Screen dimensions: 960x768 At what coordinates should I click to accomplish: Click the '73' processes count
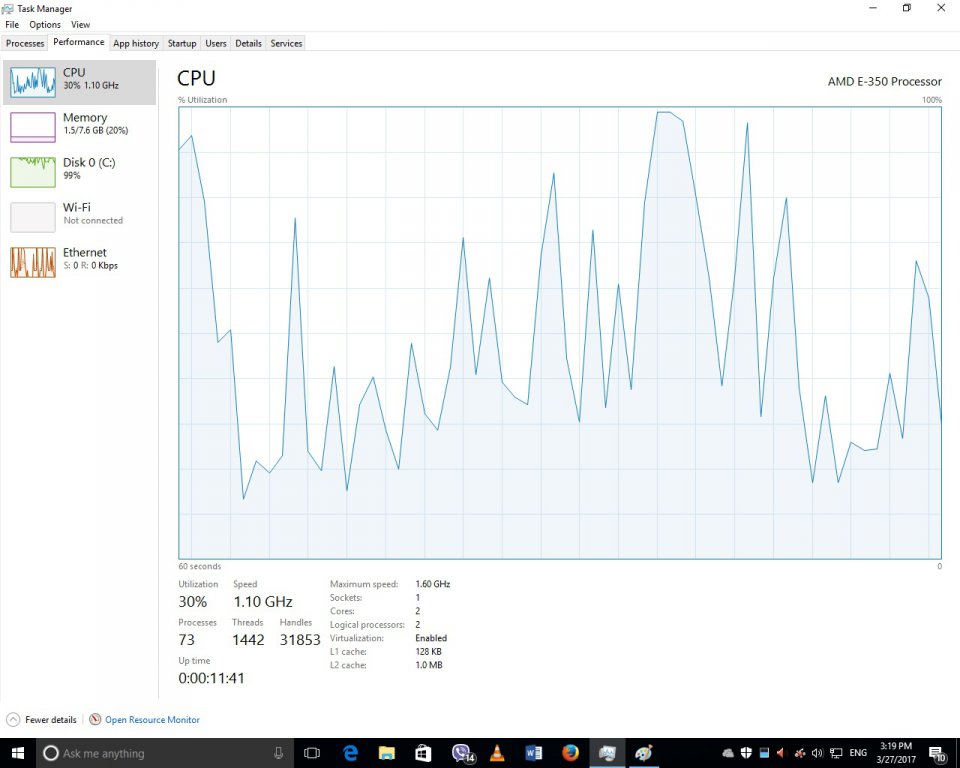tap(187, 639)
